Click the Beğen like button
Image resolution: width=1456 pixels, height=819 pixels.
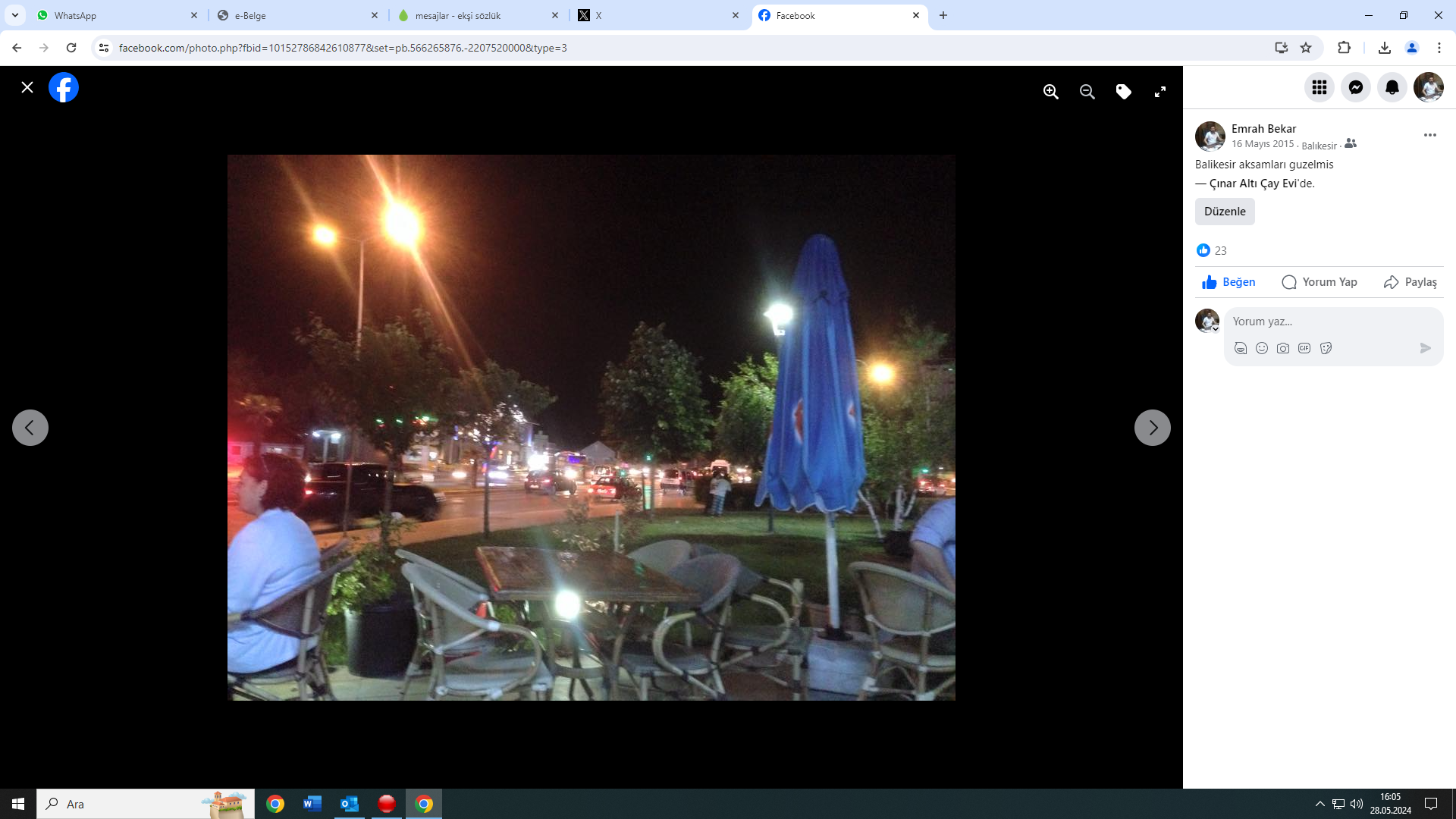(1228, 282)
